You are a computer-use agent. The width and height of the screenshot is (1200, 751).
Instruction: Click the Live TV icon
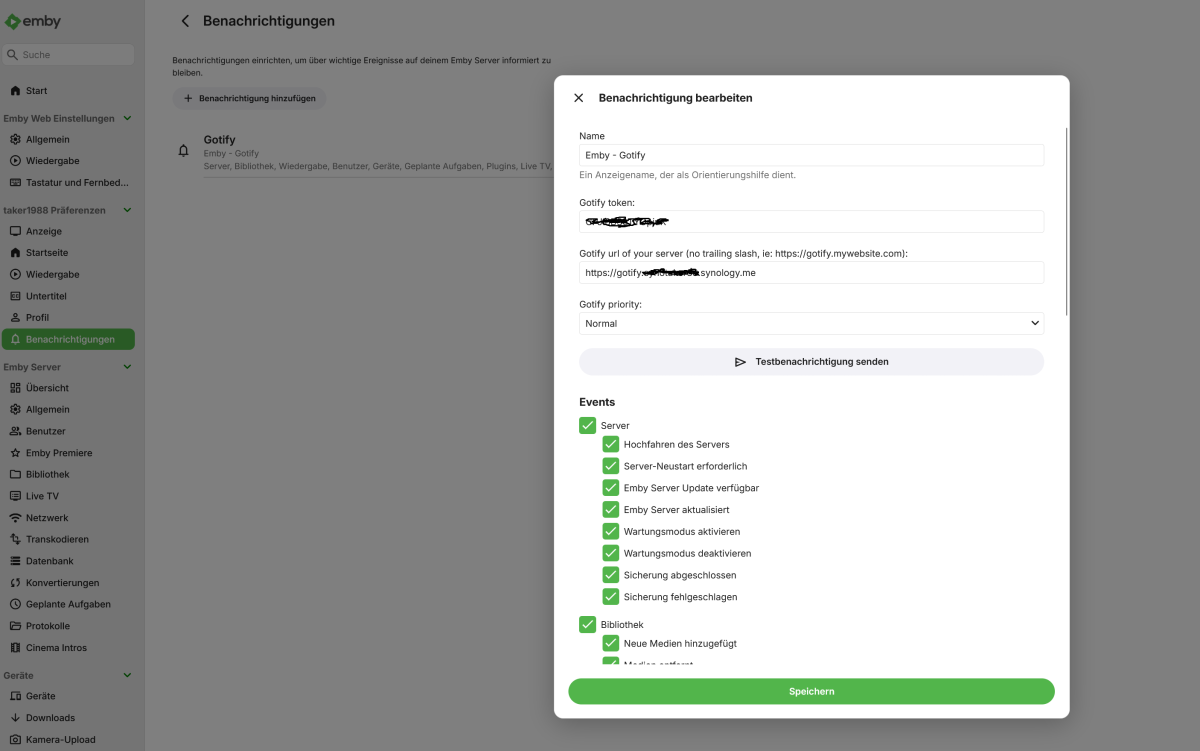click(x=15, y=496)
